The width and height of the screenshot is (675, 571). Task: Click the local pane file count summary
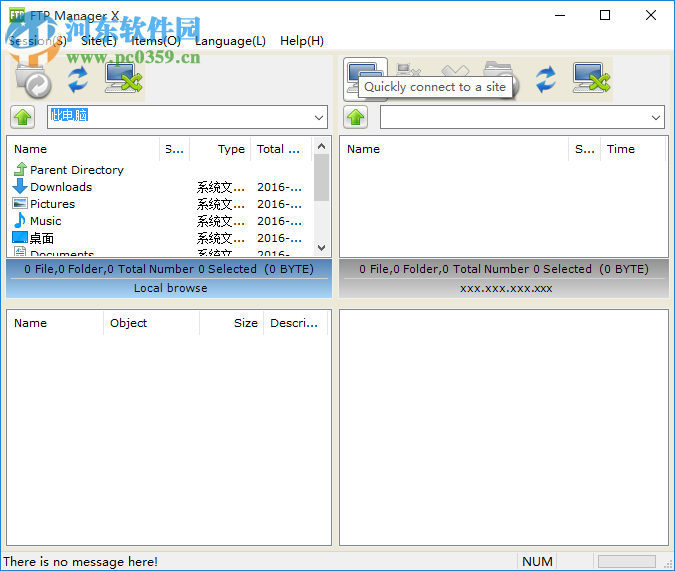click(169, 269)
